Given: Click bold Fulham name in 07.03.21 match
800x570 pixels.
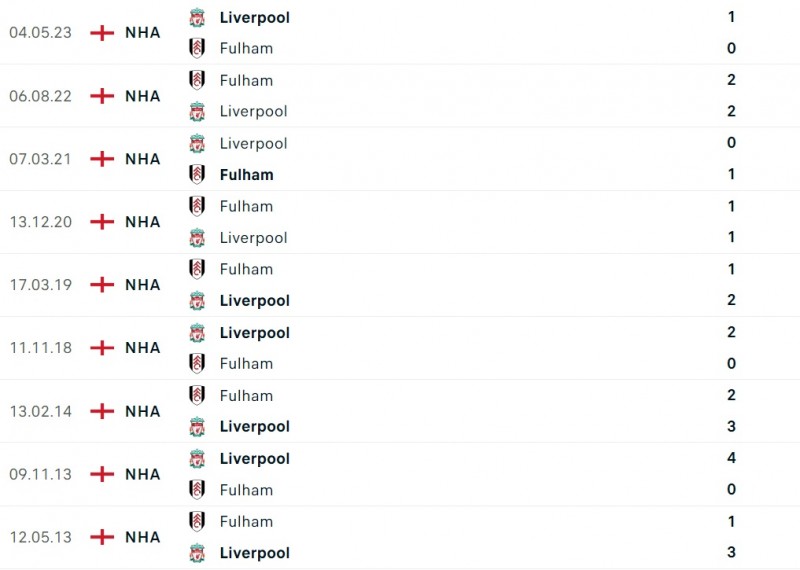Looking at the screenshot, I should [246, 174].
